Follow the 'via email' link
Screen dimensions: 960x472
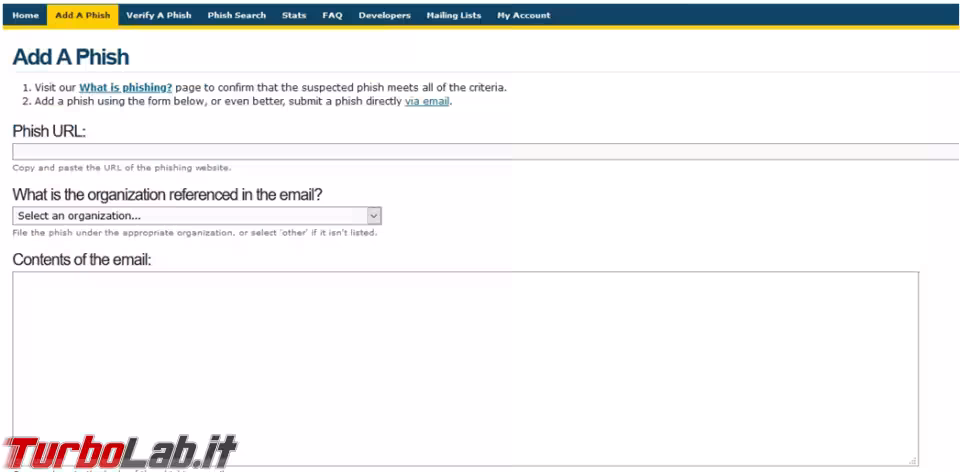427,102
